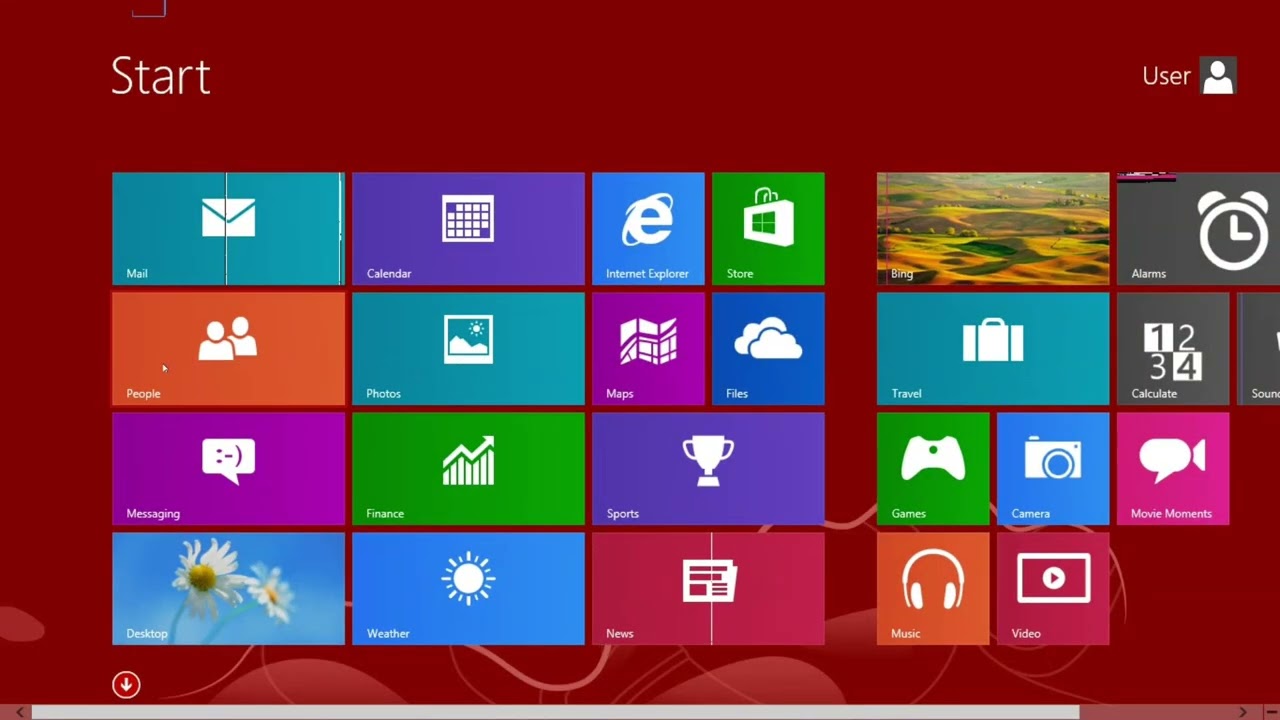
Task: Open the Travel suitcase tile
Action: (x=993, y=349)
